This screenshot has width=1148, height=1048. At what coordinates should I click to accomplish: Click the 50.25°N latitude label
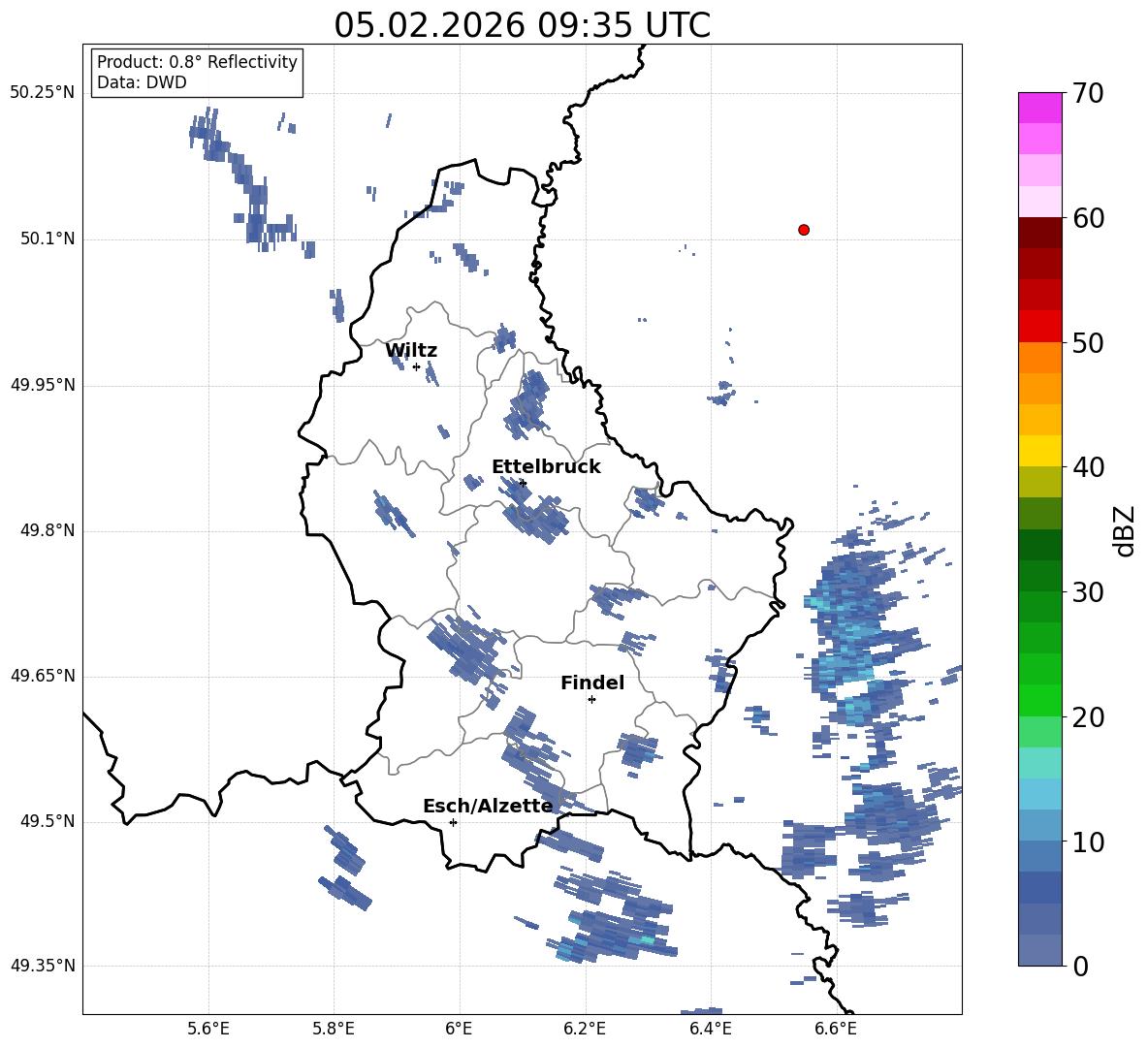(43, 93)
